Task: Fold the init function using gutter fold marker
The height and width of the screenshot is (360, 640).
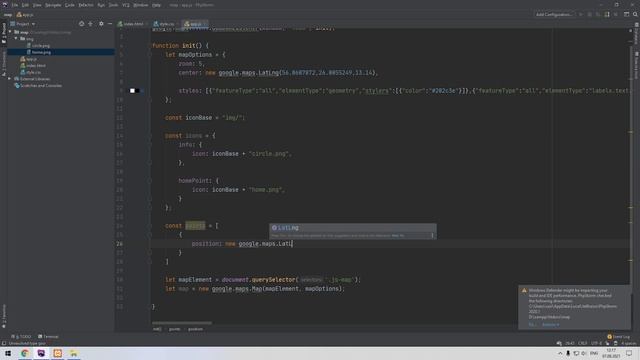Action: [150, 46]
